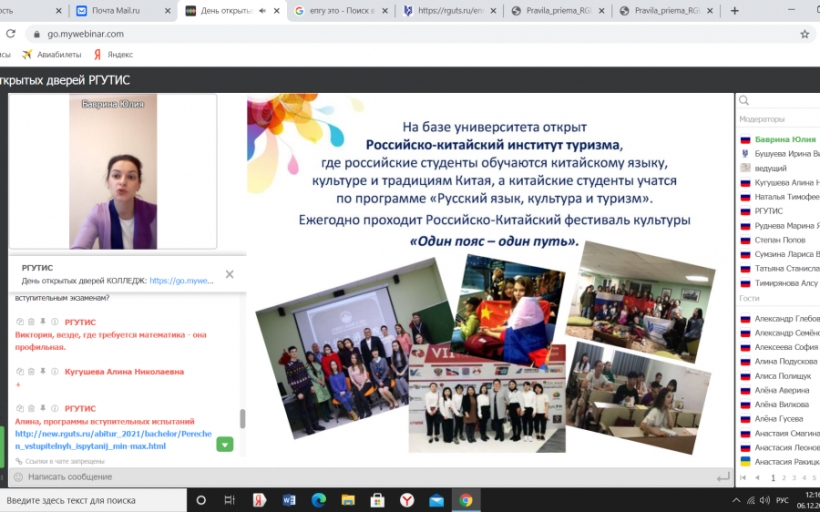
Task: Click Windows taskbar search box
Action: click(x=93, y=500)
